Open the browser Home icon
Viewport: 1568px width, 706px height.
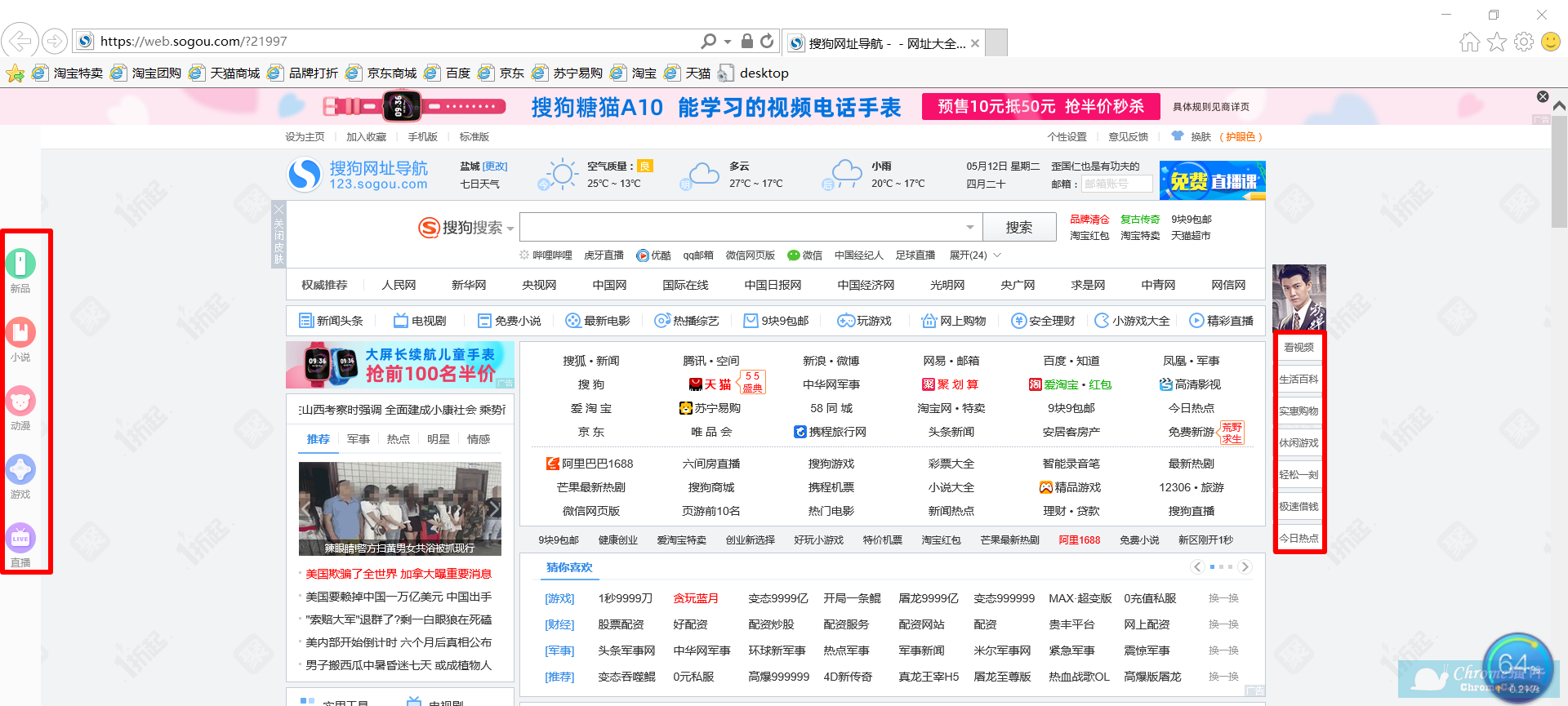point(1469,42)
